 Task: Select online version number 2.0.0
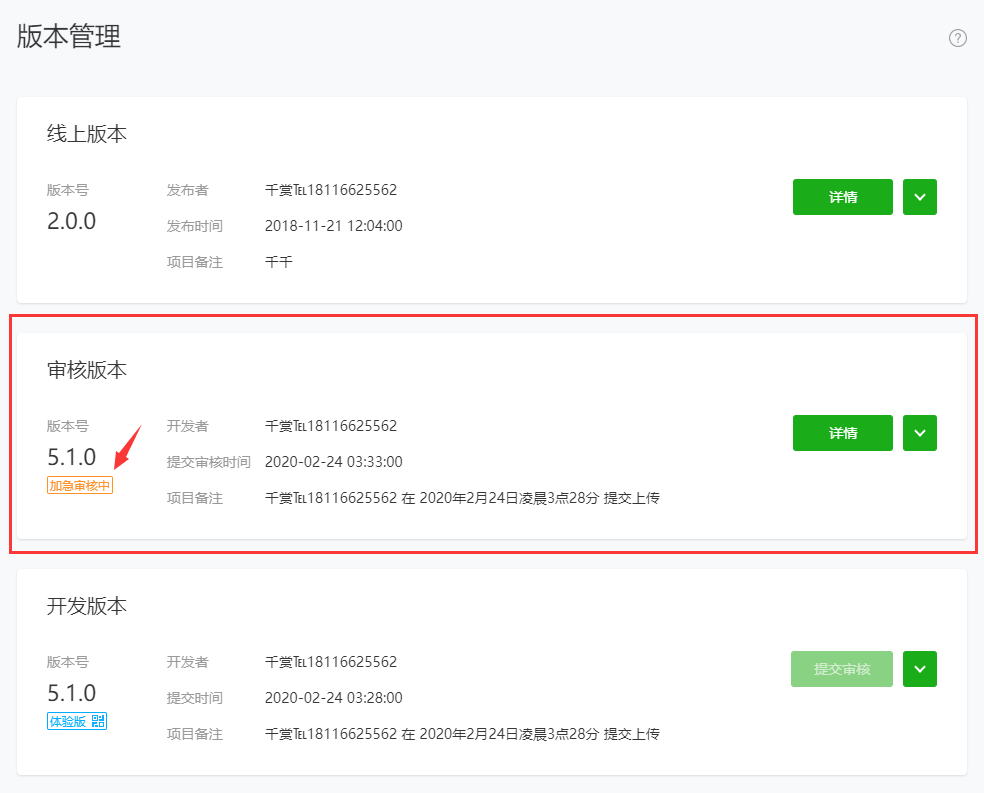click(x=72, y=221)
